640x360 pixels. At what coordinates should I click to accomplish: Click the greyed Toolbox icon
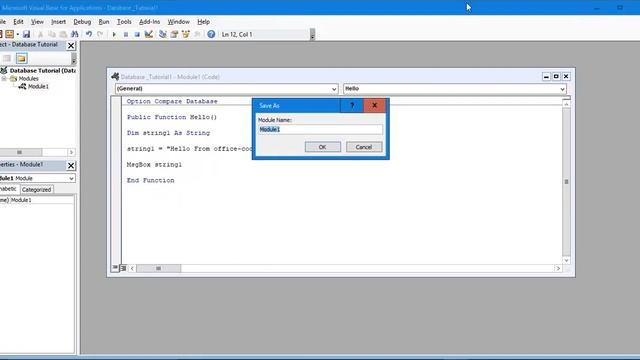[197, 34]
